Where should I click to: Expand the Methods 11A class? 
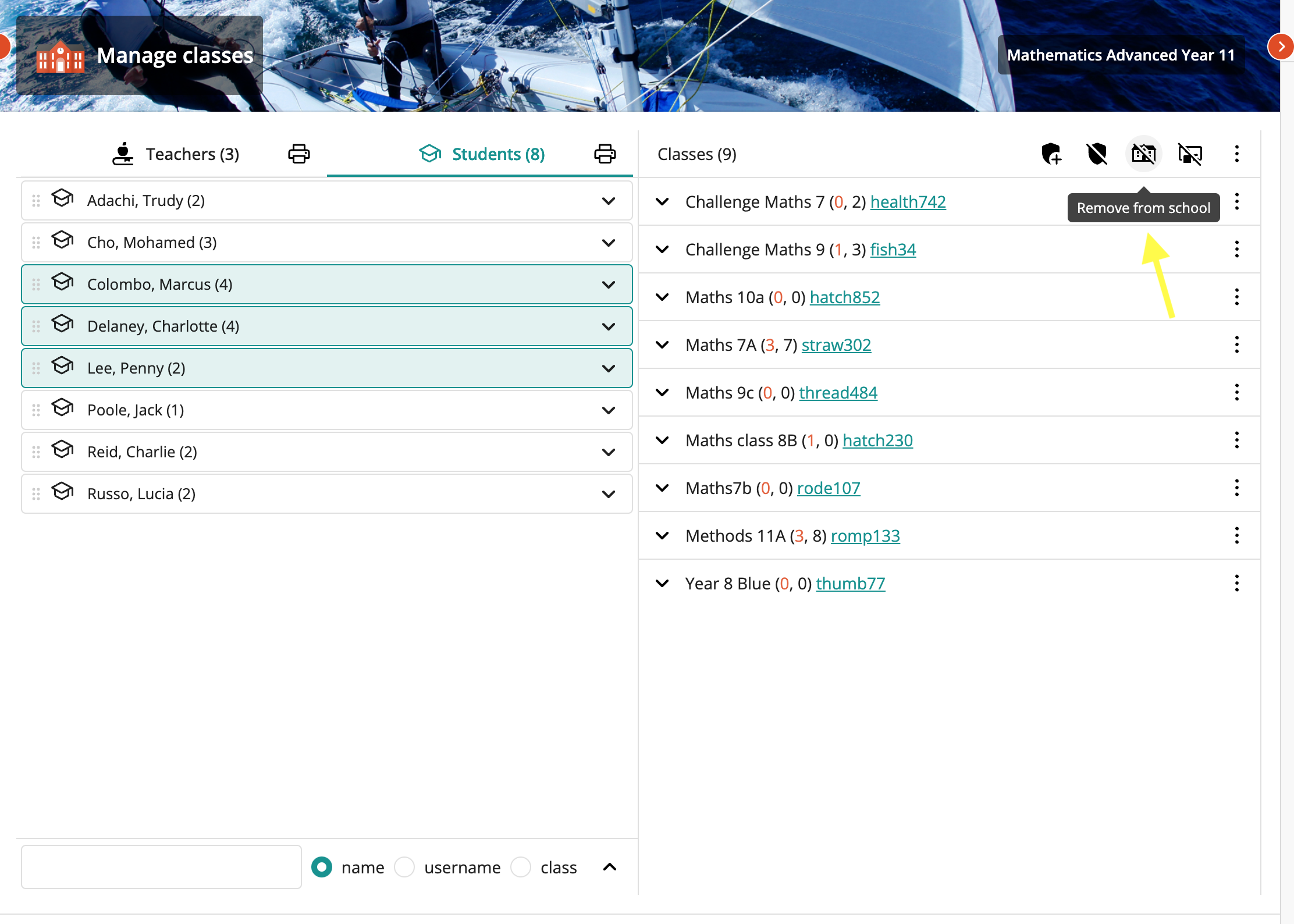662,536
